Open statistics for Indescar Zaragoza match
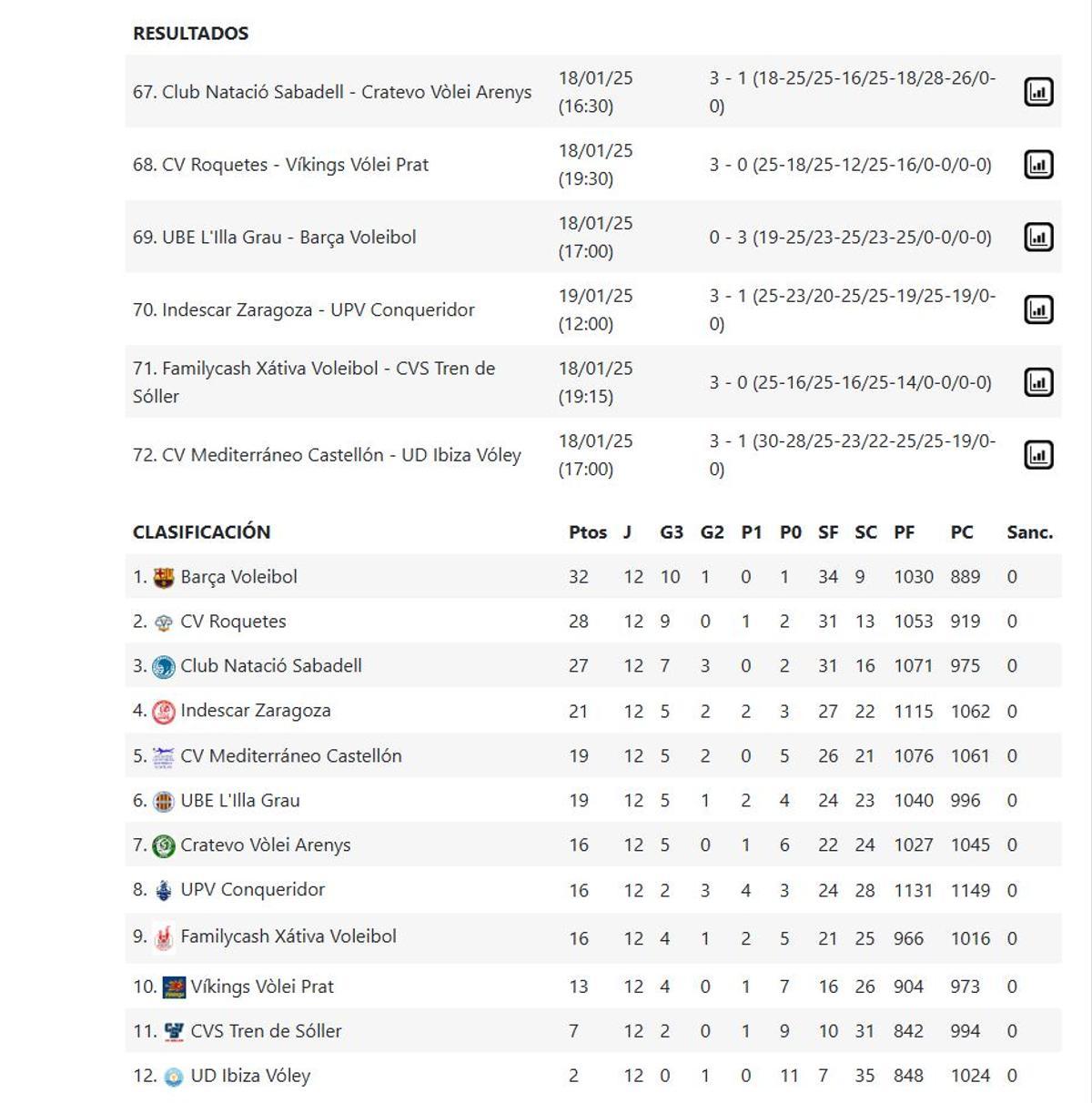Screen dimensions: 1092x1103 [x=1038, y=309]
